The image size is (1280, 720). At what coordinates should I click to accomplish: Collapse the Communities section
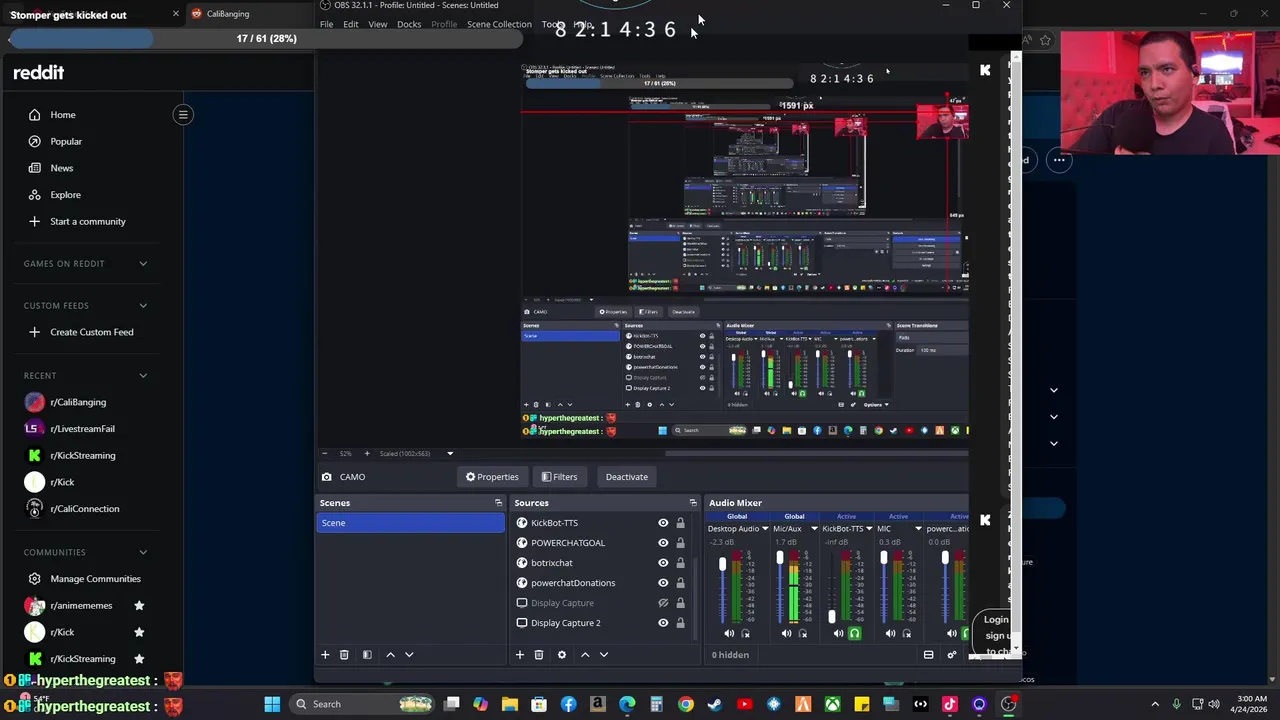143,552
